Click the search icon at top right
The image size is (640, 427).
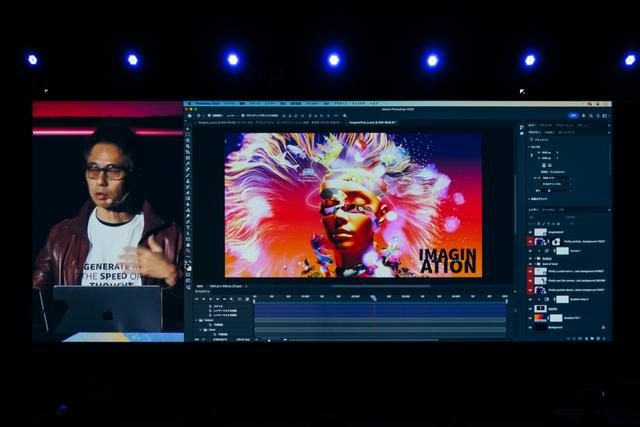[588, 116]
